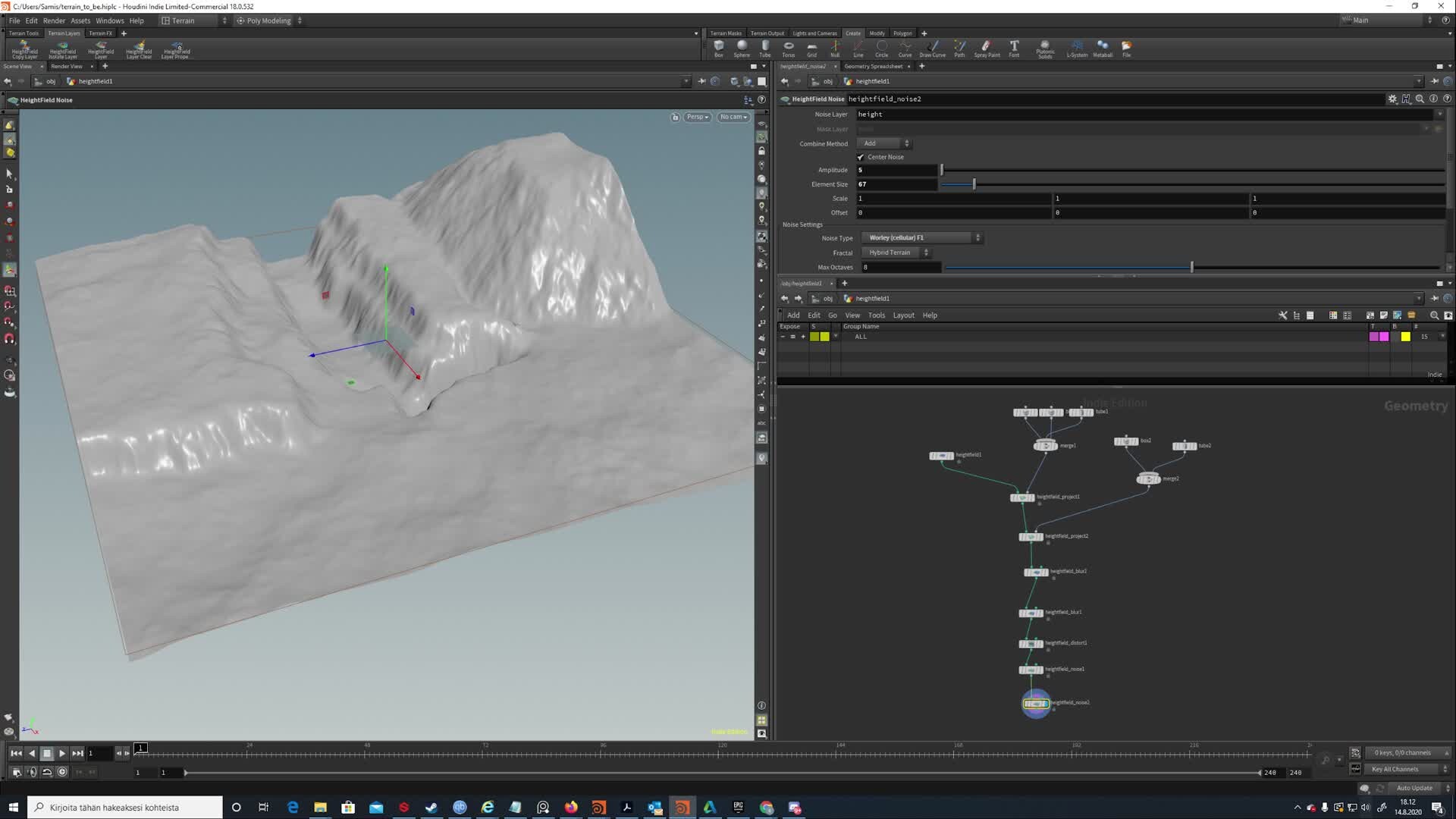
Task: Open the Render menu in the menu bar
Action: [53, 20]
